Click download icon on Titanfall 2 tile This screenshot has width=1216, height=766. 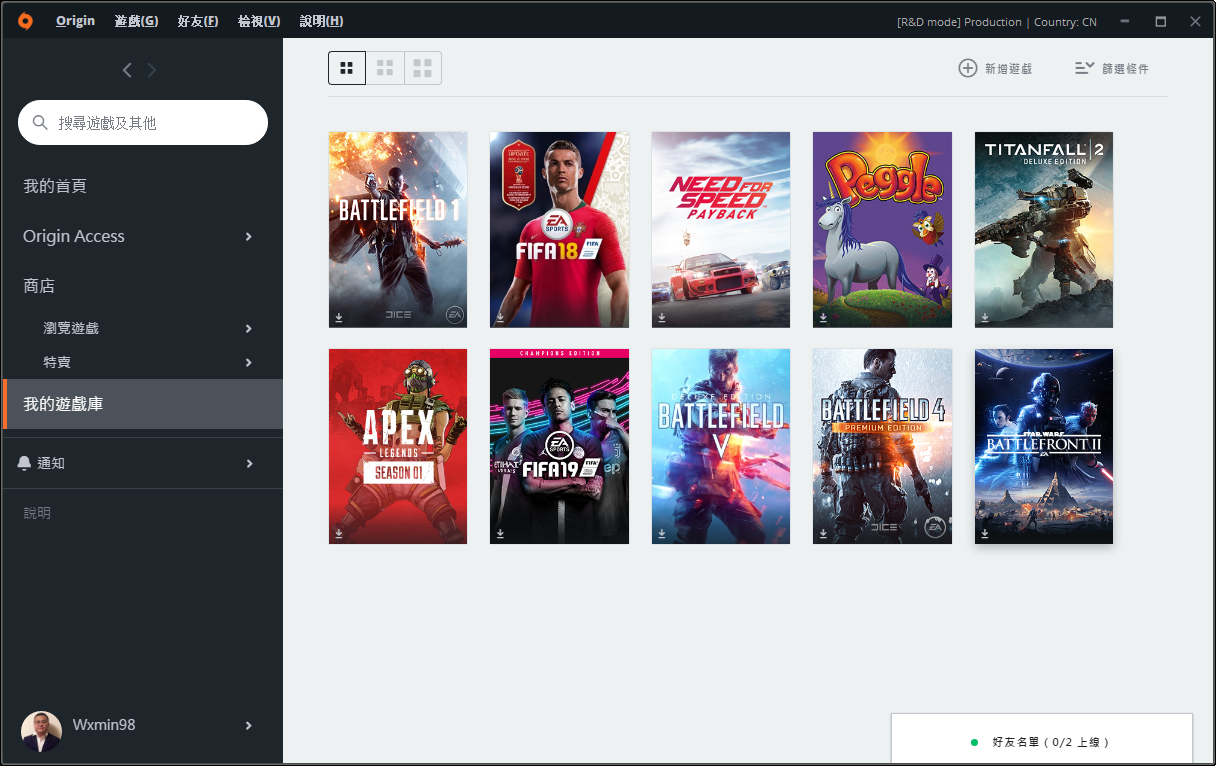tap(985, 317)
